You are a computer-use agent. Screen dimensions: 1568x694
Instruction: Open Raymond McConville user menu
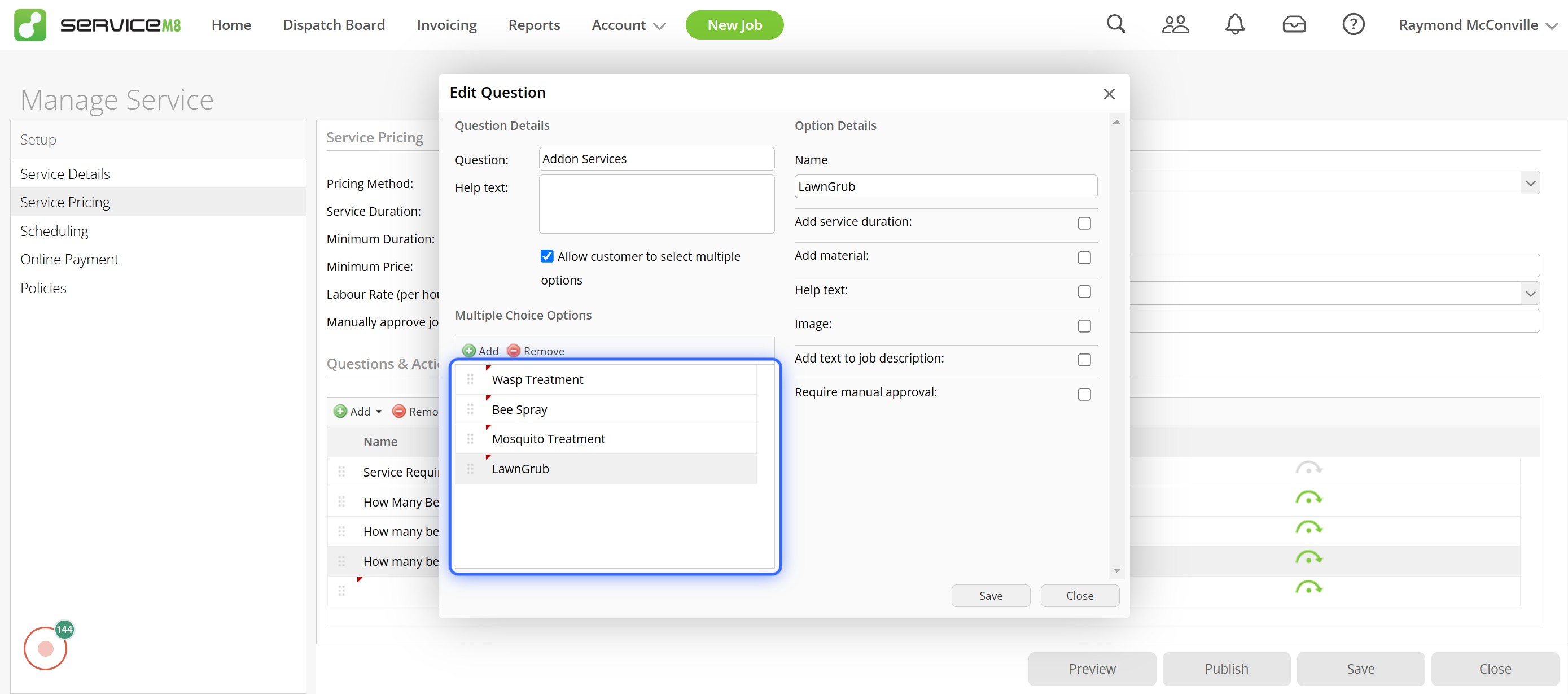click(1478, 25)
